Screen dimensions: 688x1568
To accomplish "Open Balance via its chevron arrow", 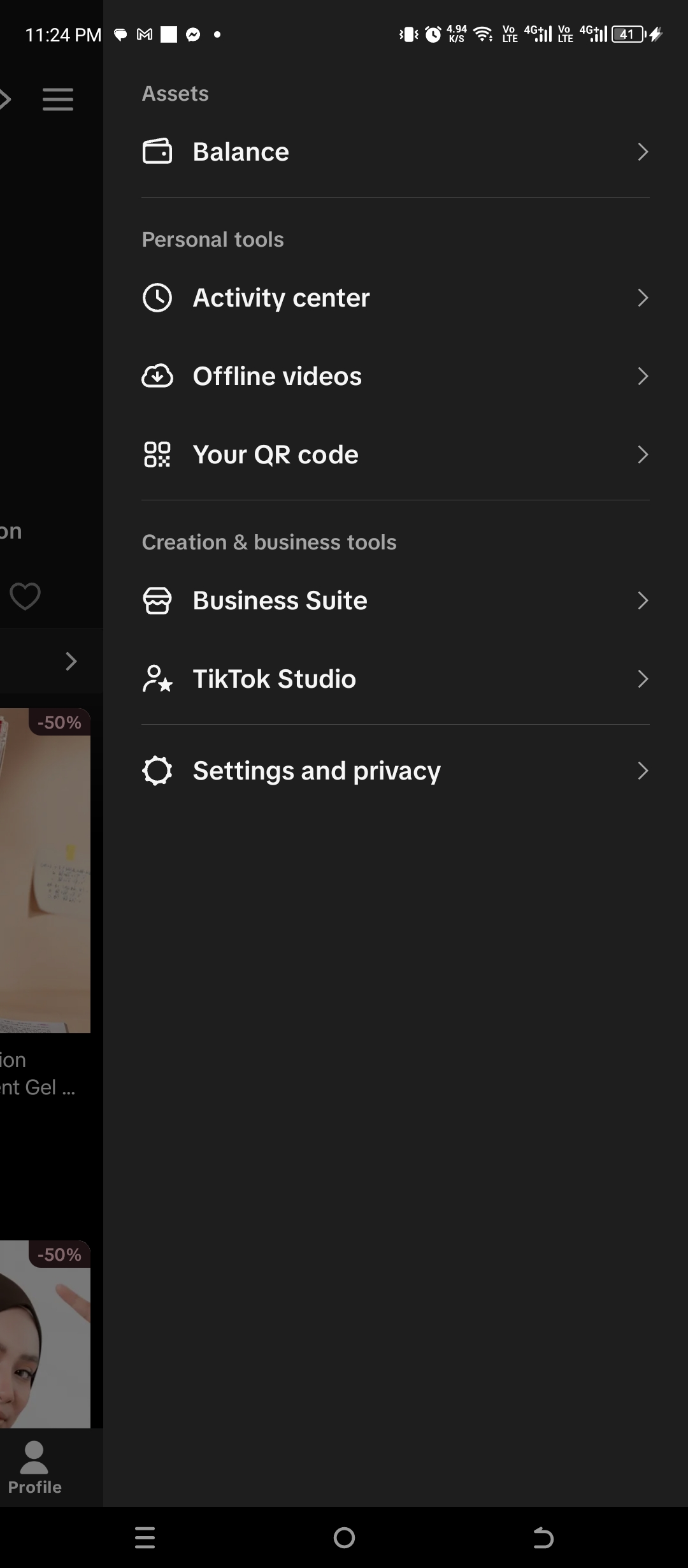I will coord(643,152).
